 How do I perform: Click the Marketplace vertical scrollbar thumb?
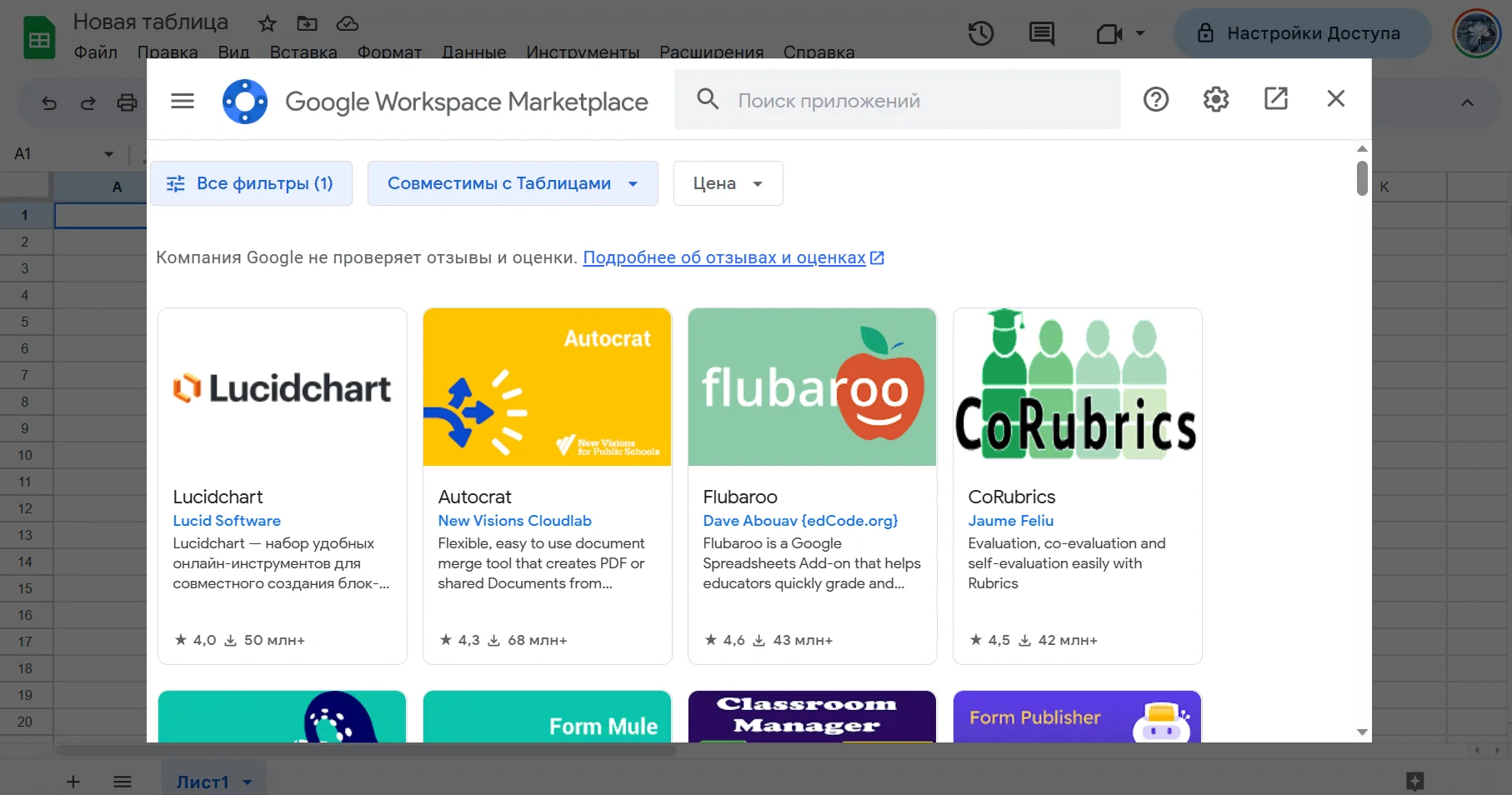tap(1361, 178)
